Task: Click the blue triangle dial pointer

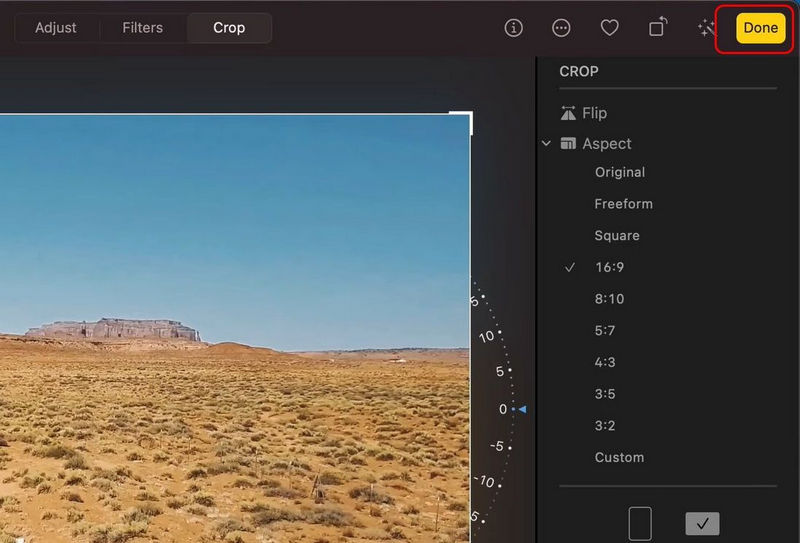Action: (522, 409)
